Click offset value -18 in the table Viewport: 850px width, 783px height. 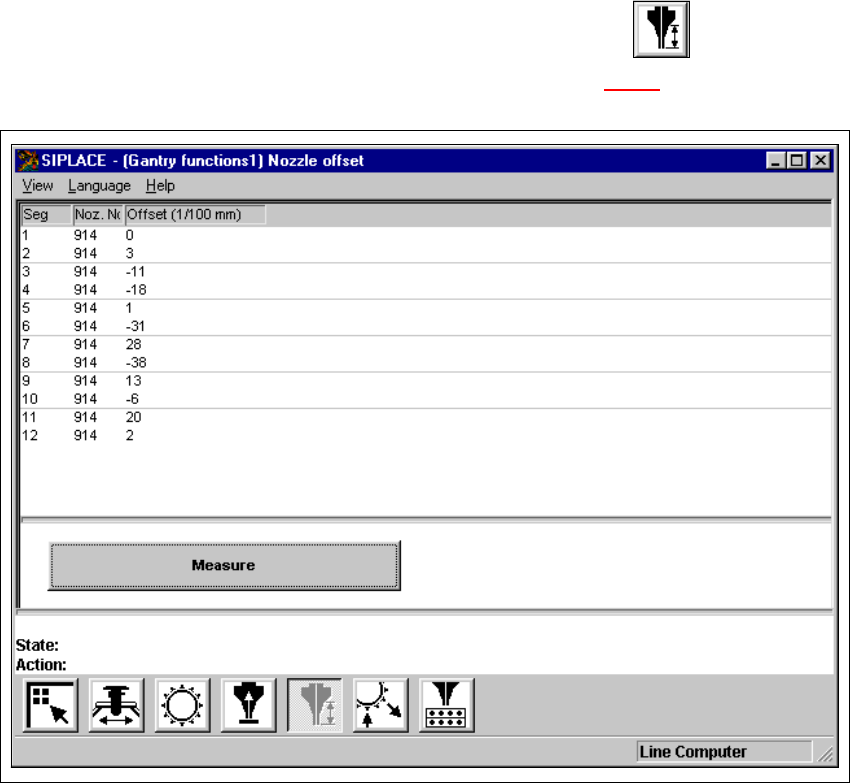pos(136,290)
